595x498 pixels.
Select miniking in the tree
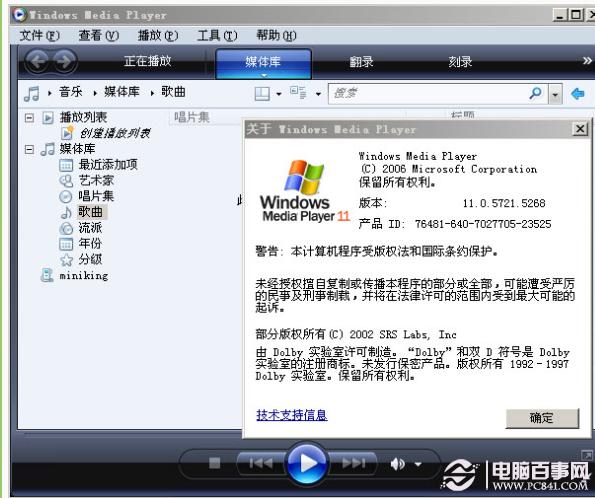84,276
